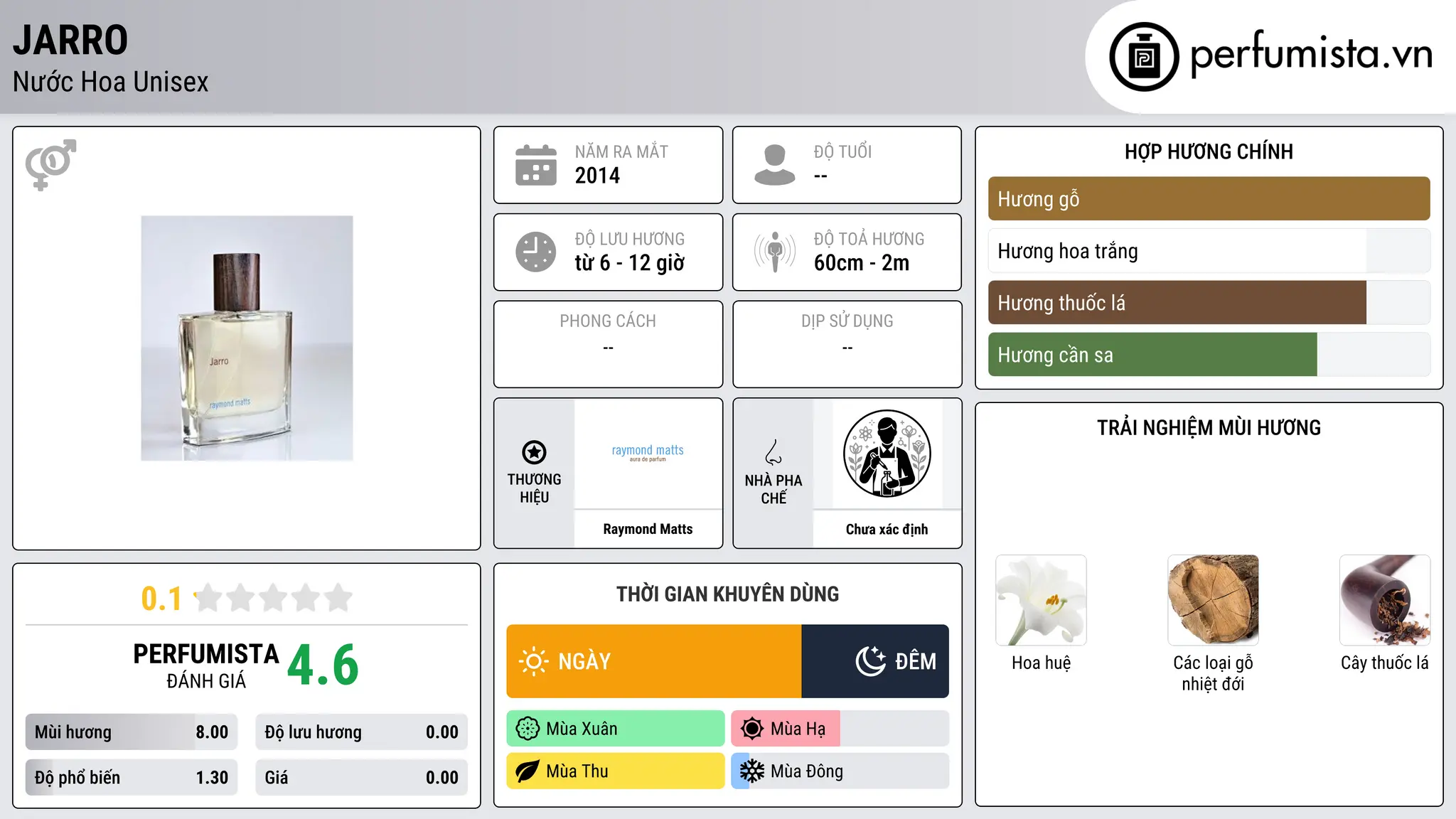Viewport: 1456px width, 819px height.
Task: Click the Hương gỗ accord bar
Action: [1209, 198]
